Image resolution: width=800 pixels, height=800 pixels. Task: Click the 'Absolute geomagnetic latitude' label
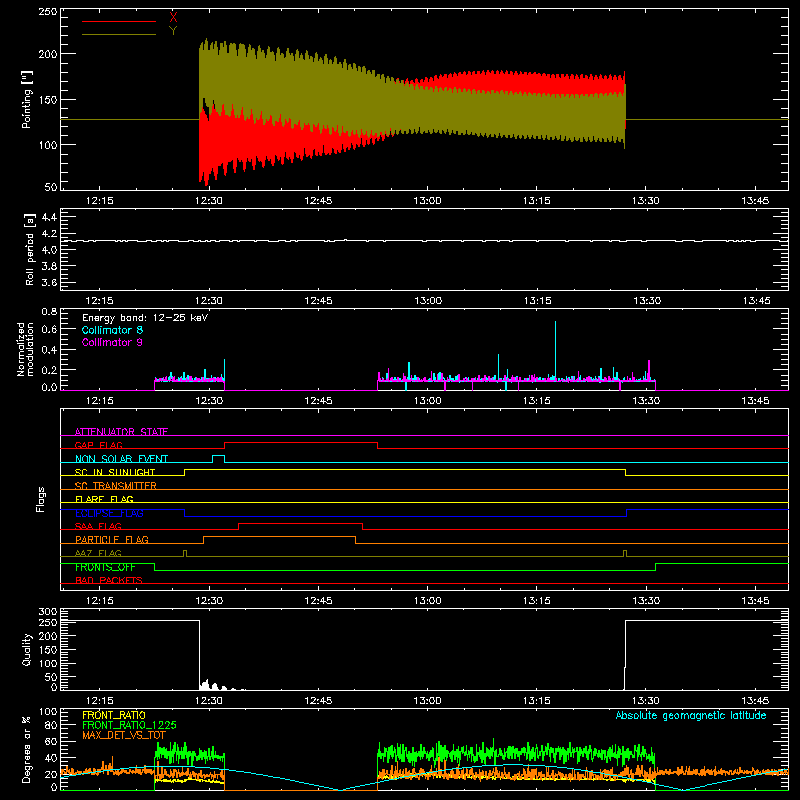(x=691, y=715)
